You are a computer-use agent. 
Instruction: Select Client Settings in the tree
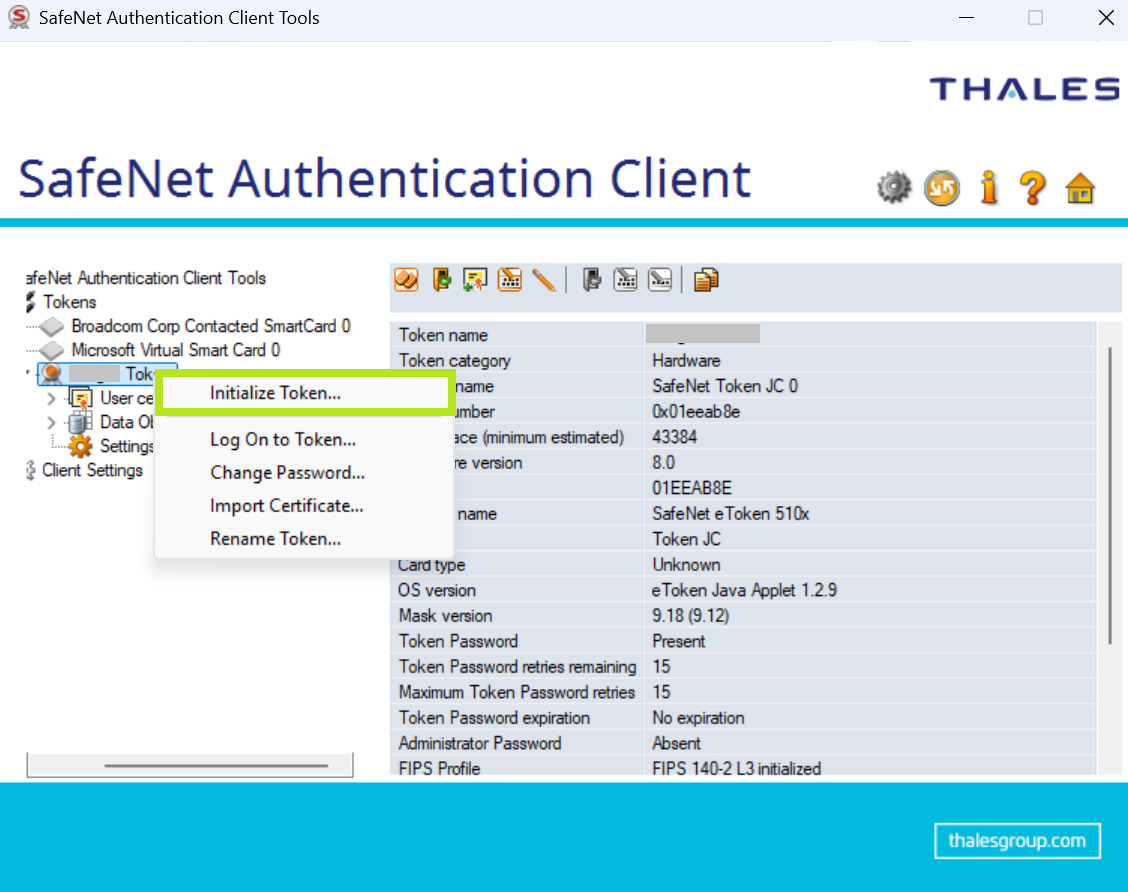pyautogui.click(x=92, y=470)
